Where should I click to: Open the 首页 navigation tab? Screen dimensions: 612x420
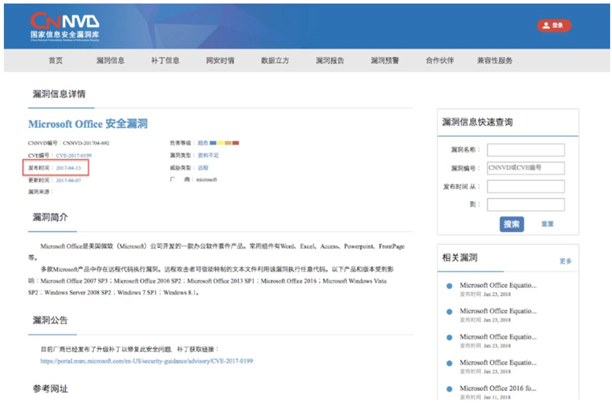click(55, 60)
